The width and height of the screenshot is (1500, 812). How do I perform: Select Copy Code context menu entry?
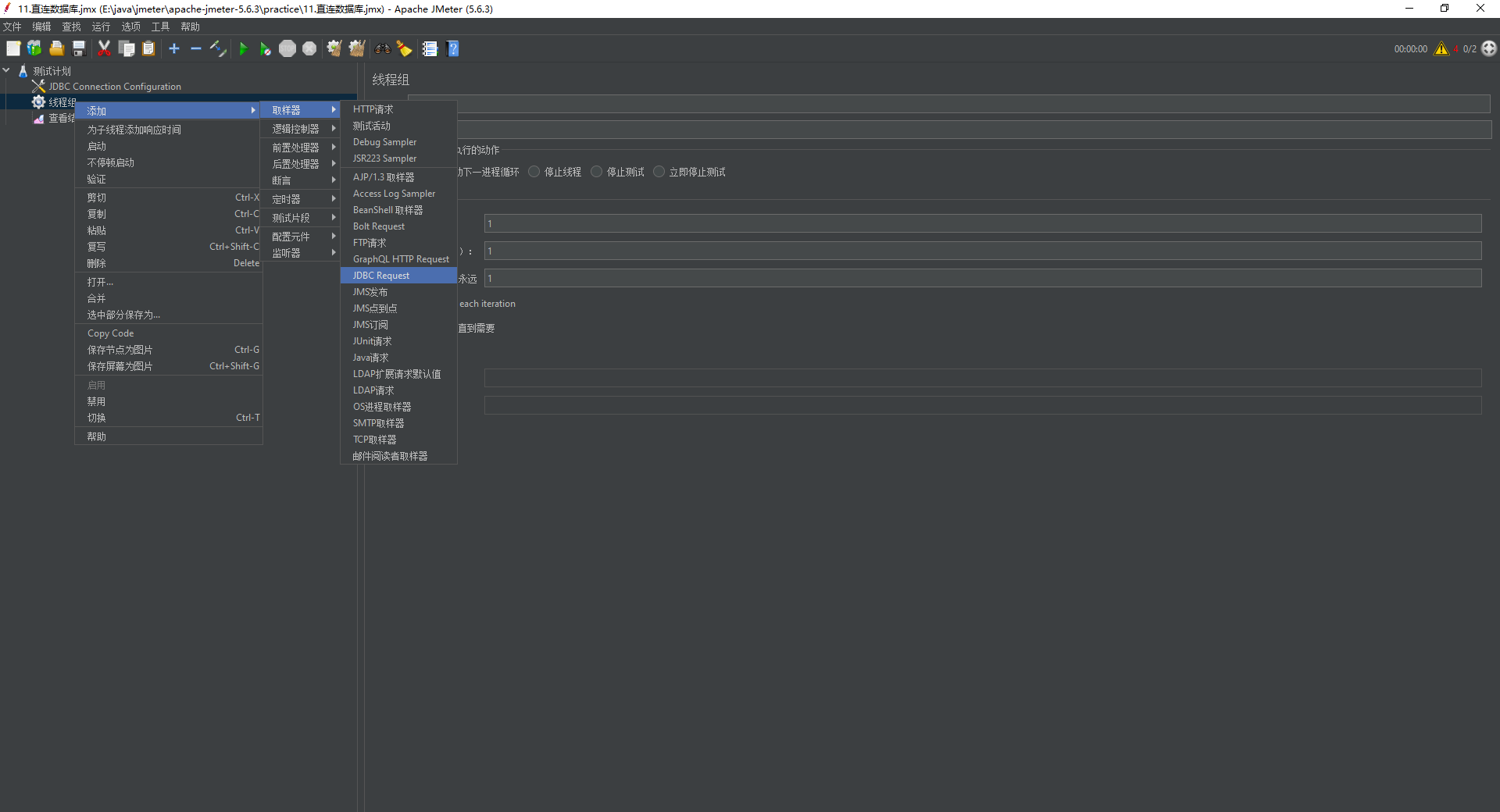pos(169,333)
